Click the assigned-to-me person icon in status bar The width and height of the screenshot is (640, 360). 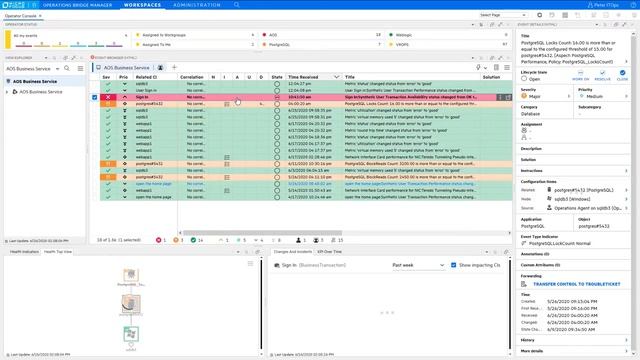click(x=298, y=240)
